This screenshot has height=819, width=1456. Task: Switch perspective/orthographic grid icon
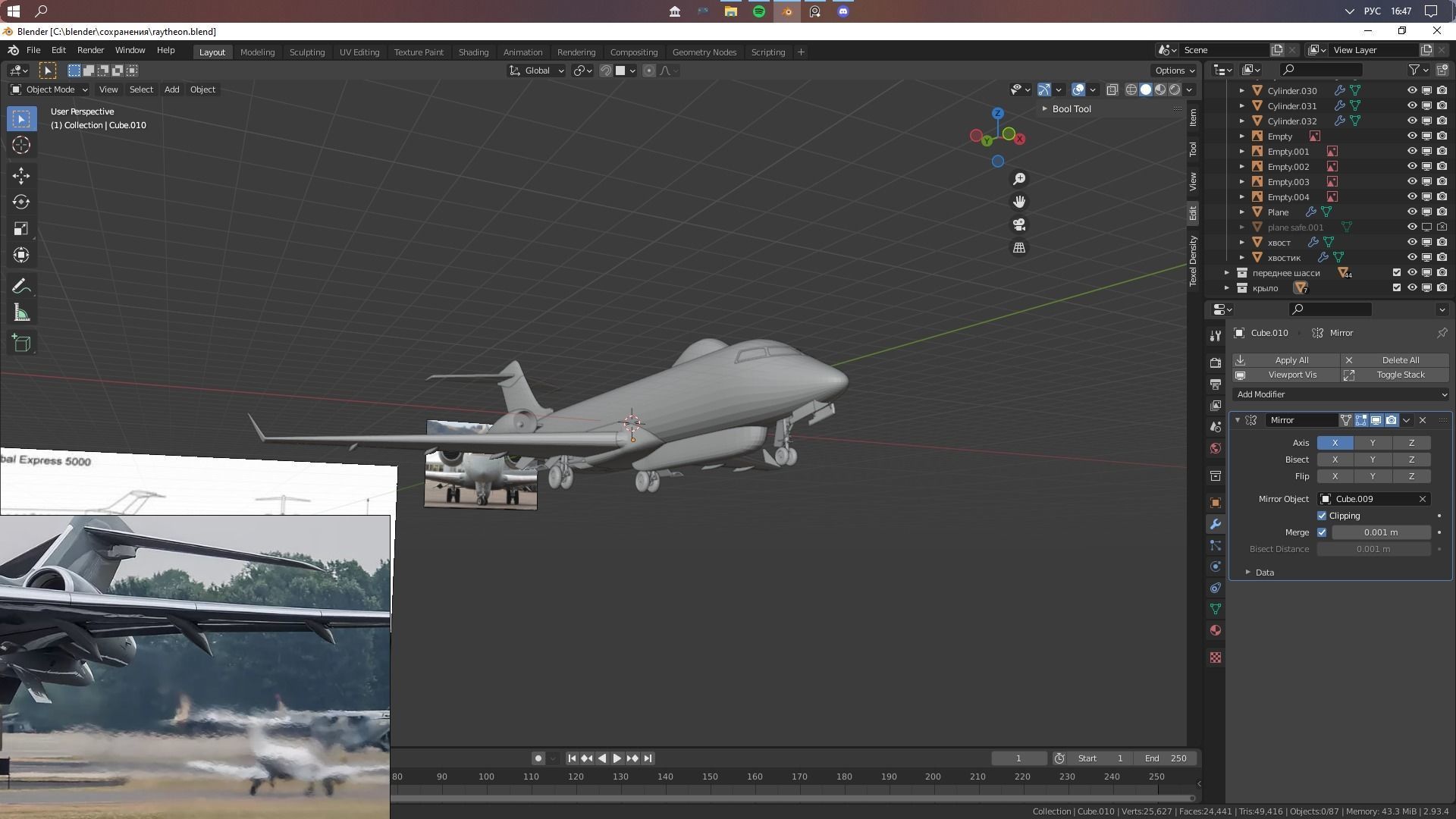click(x=1019, y=248)
